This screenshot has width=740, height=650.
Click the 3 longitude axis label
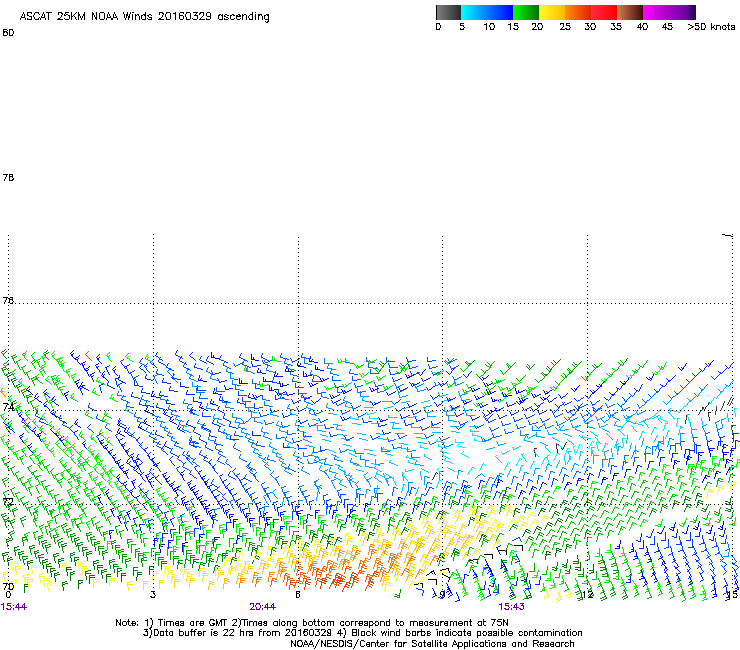tap(152, 594)
